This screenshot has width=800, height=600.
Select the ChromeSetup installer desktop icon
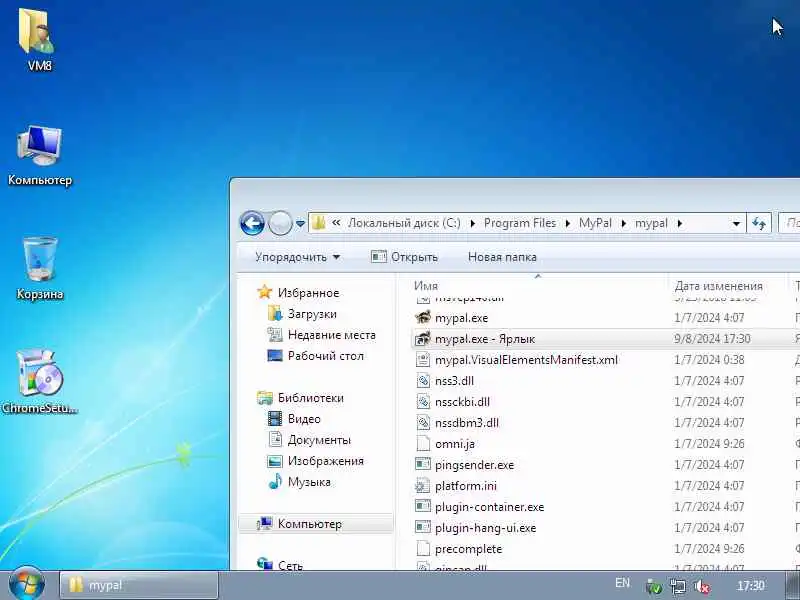[x=39, y=381]
